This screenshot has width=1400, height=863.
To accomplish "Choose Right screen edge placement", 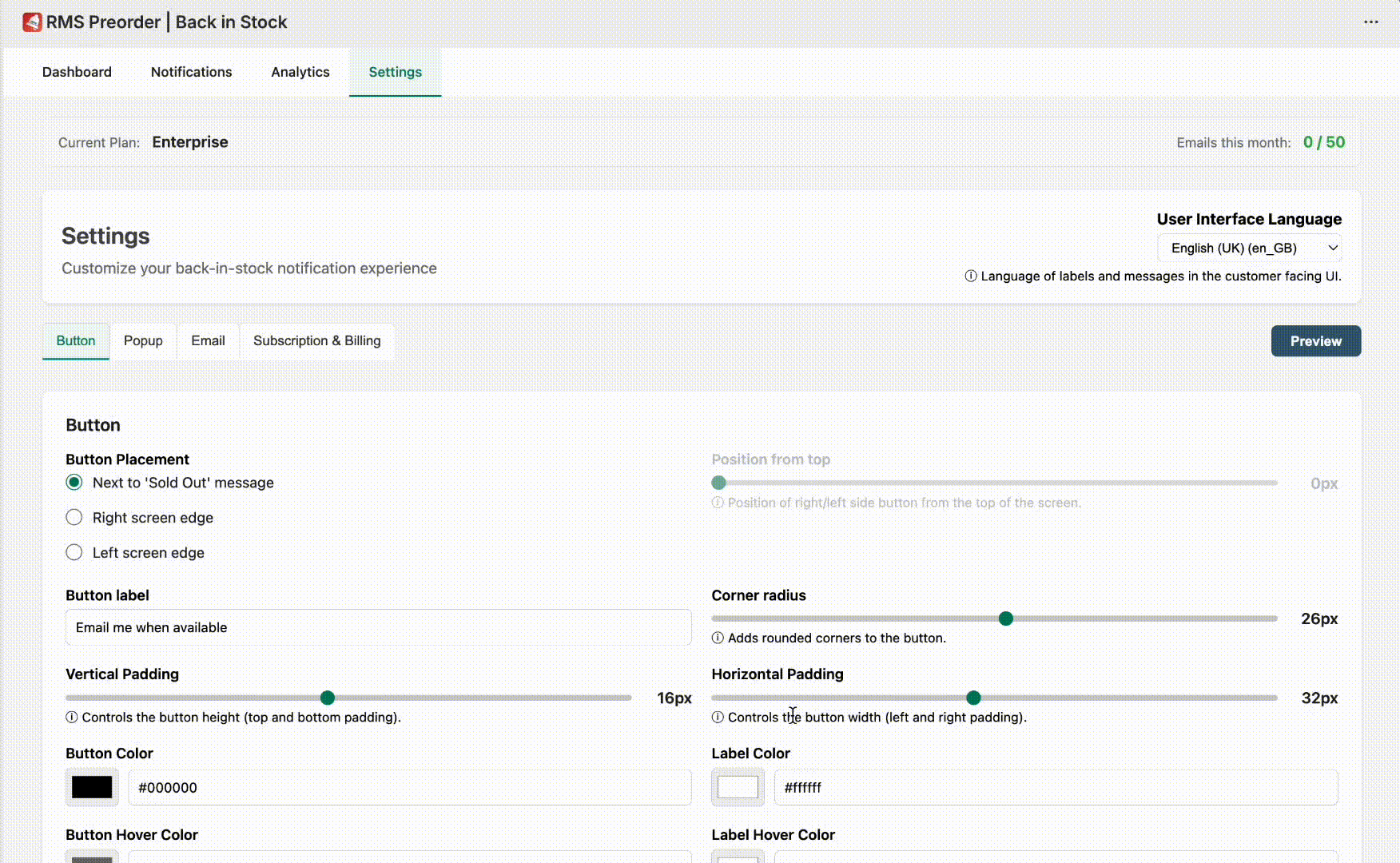I will [74, 518].
